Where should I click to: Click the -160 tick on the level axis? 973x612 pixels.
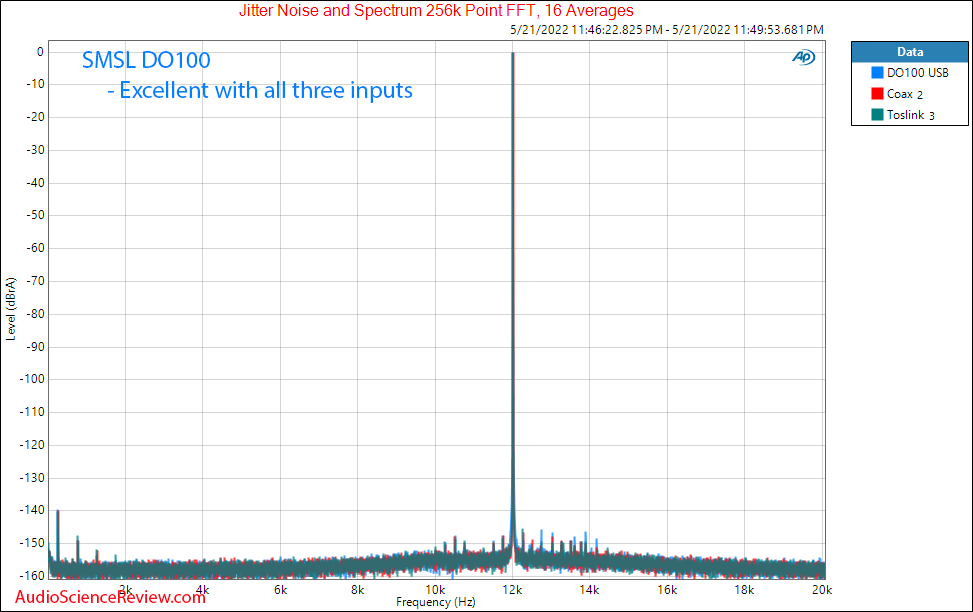coord(30,576)
